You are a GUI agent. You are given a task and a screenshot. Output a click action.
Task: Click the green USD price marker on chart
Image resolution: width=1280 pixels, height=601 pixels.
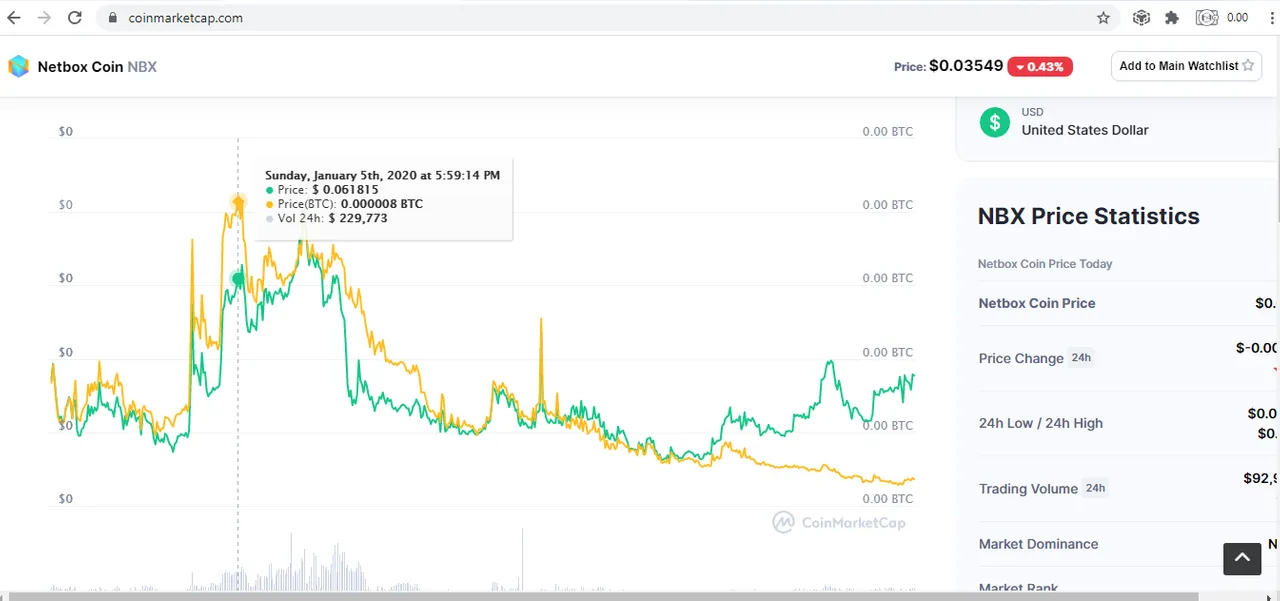pyautogui.click(x=238, y=278)
